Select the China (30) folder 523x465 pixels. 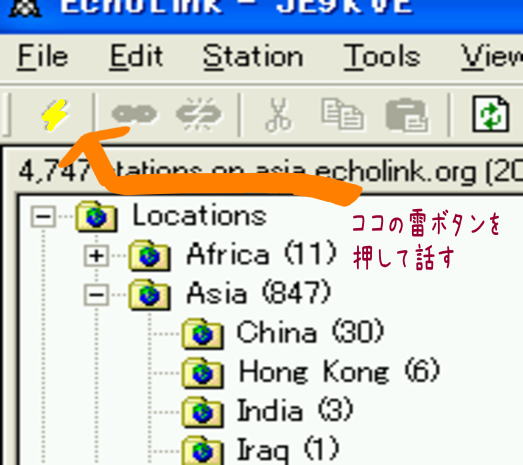(283, 333)
